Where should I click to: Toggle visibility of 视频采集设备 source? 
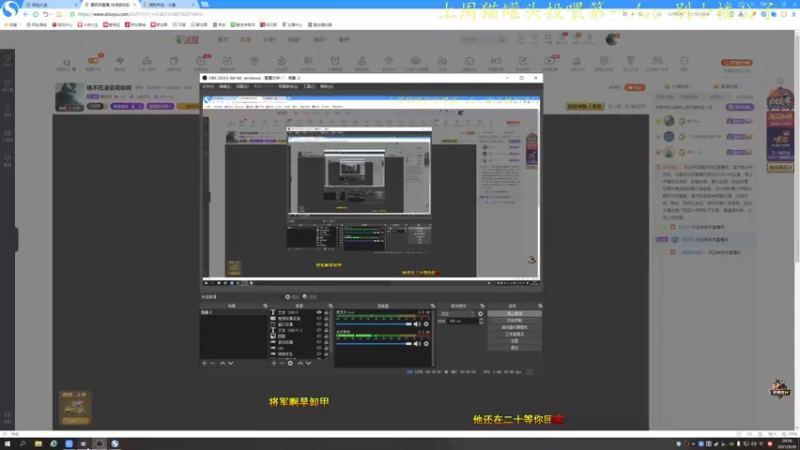tap(319, 318)
